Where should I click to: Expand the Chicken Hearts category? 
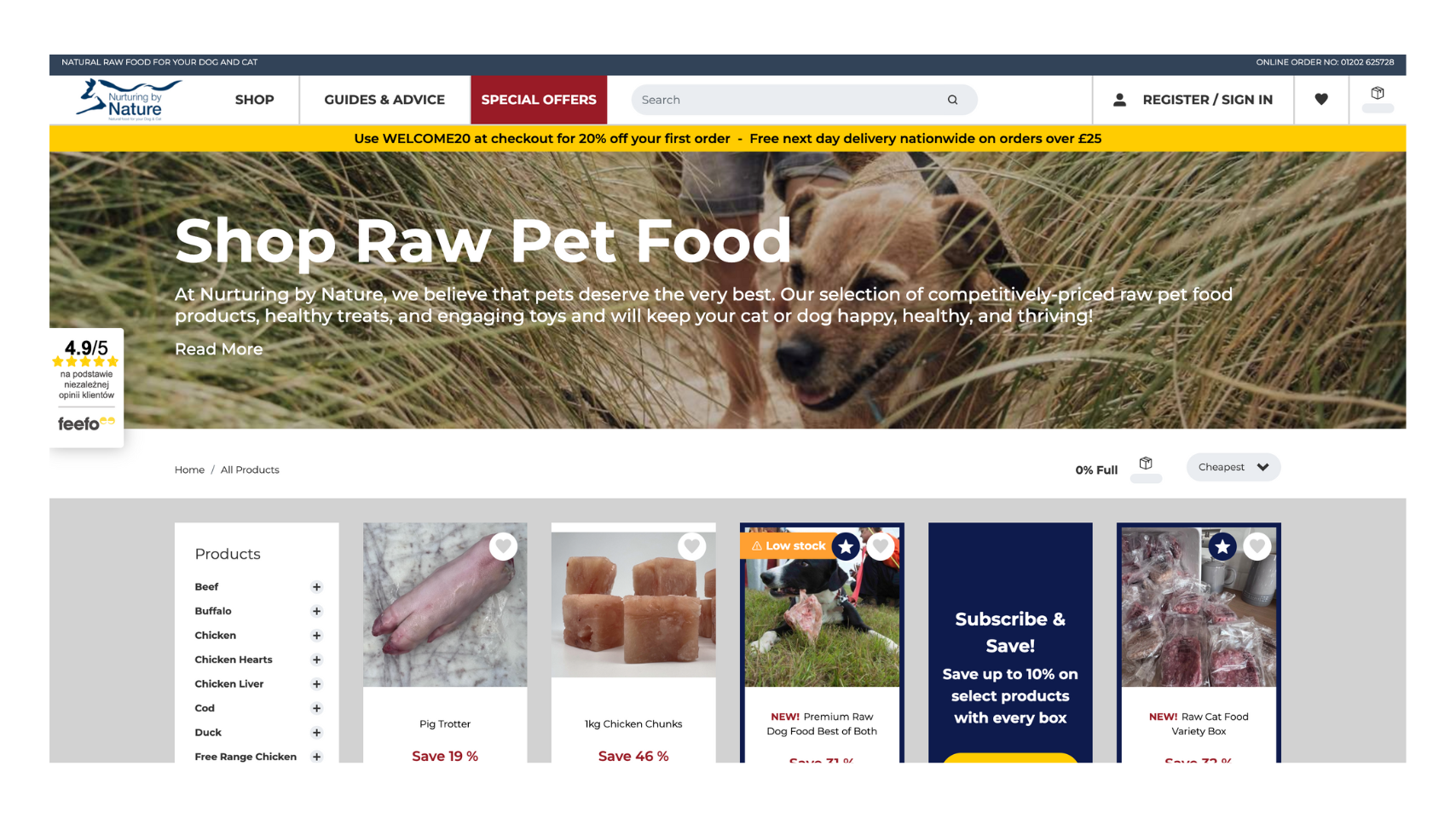pyautogui.click(x=316, y=660)
